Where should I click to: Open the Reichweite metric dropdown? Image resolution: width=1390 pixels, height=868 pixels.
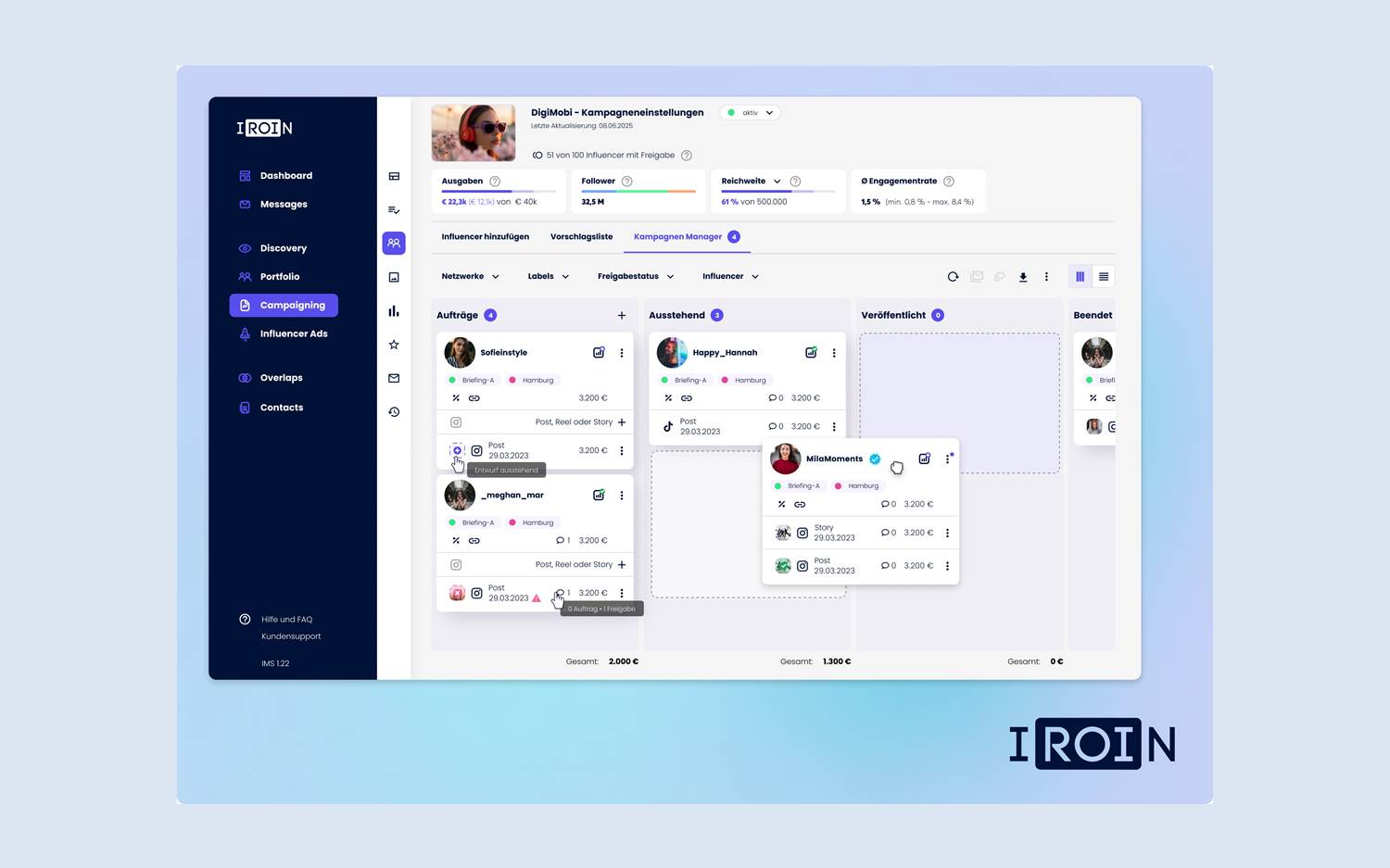[777, 182]
